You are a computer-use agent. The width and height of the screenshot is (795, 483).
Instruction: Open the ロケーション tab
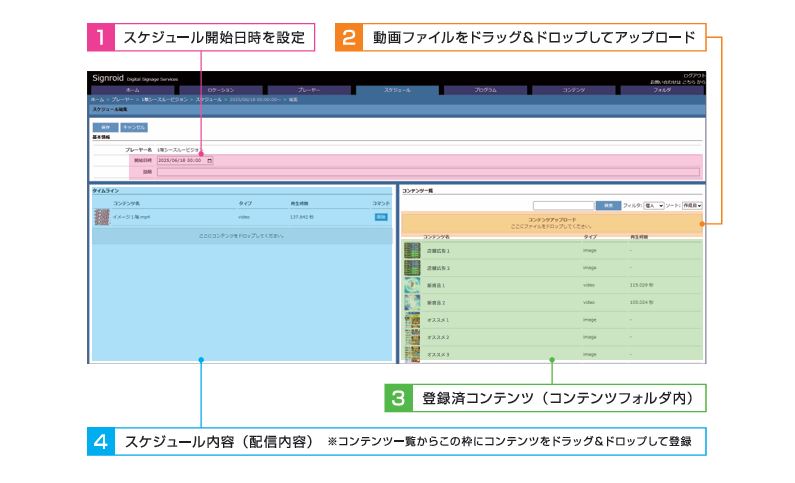click(x=220, y=90)
